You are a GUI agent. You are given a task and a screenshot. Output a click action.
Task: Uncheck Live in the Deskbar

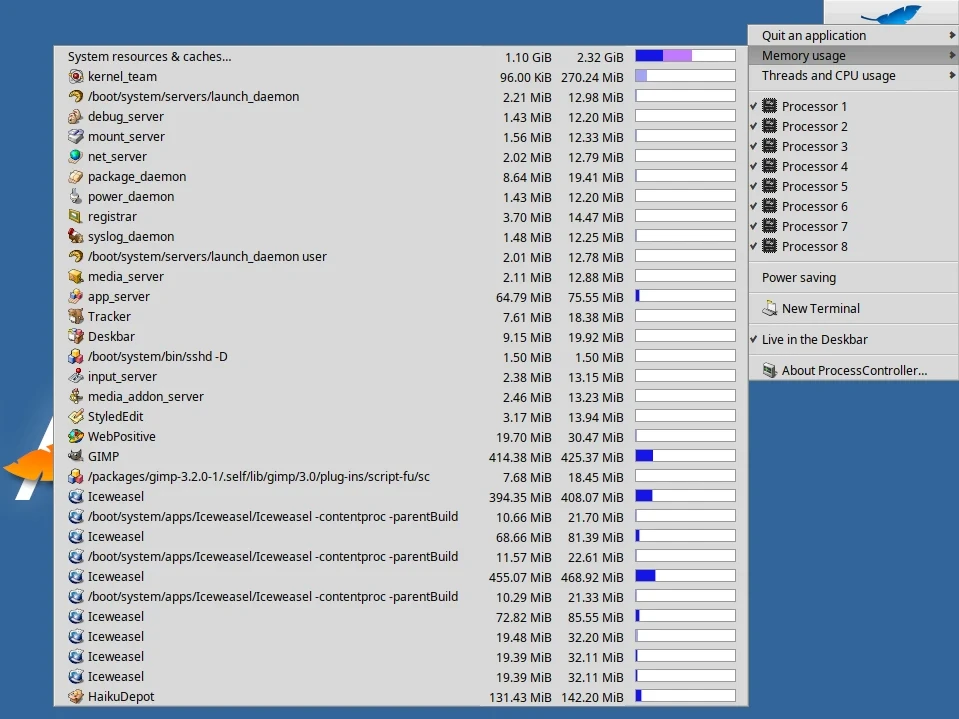pos(814,339)
